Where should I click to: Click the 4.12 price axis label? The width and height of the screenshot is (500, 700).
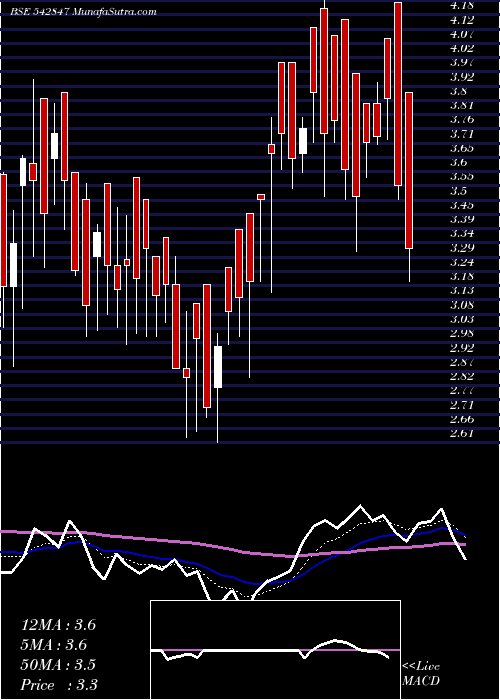click(x=462, y=20)
